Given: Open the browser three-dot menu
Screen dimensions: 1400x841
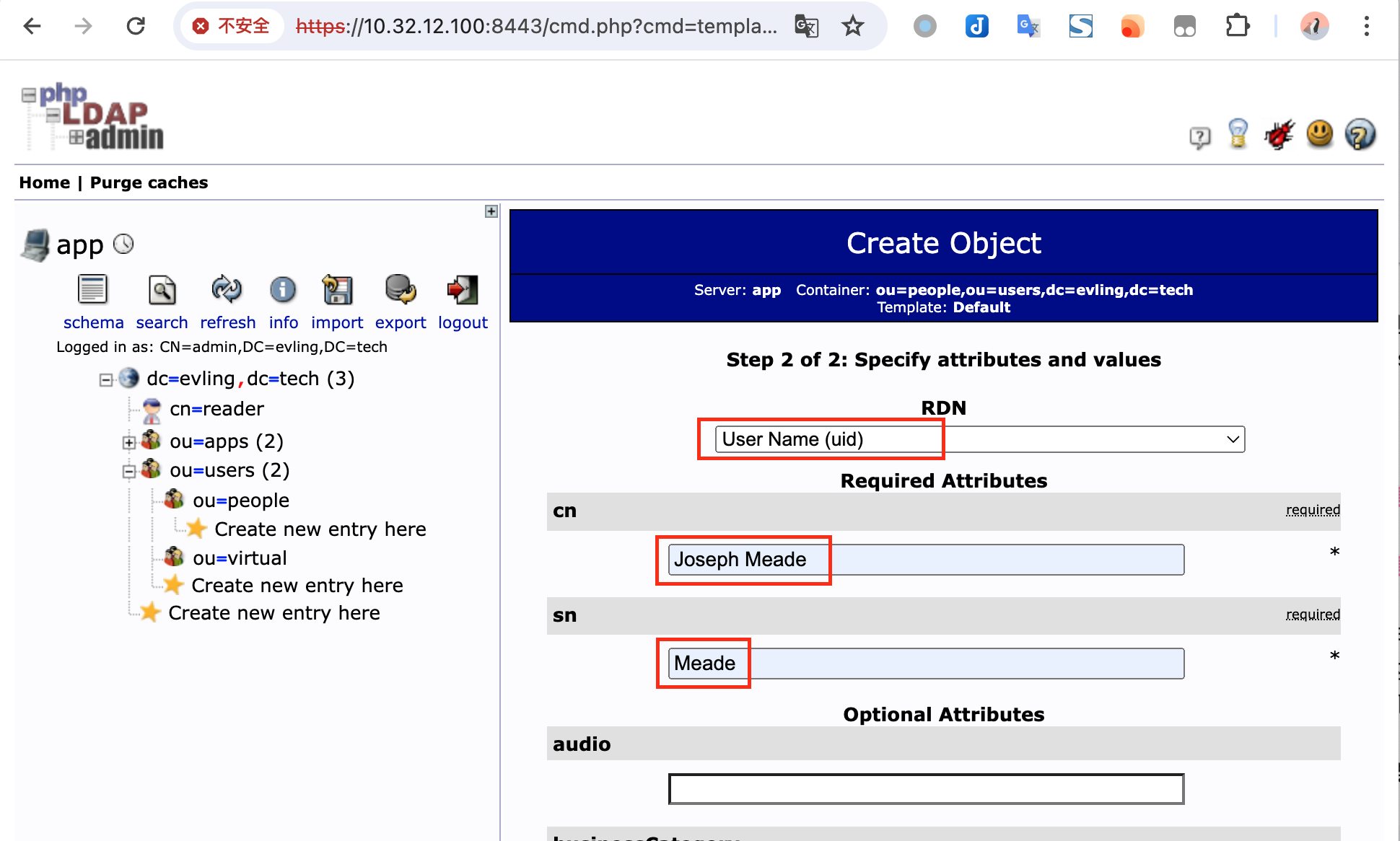Looking at the screenshot, I should (1366, 27).
